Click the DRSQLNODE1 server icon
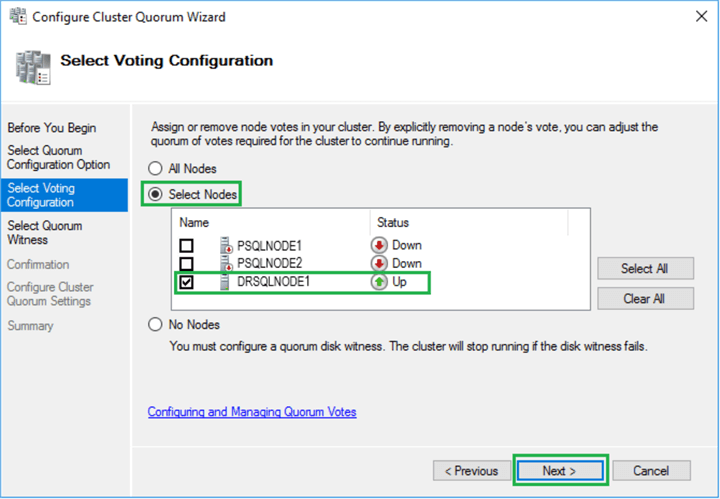Screen dimensions: 720x499 tap(225, 282)
